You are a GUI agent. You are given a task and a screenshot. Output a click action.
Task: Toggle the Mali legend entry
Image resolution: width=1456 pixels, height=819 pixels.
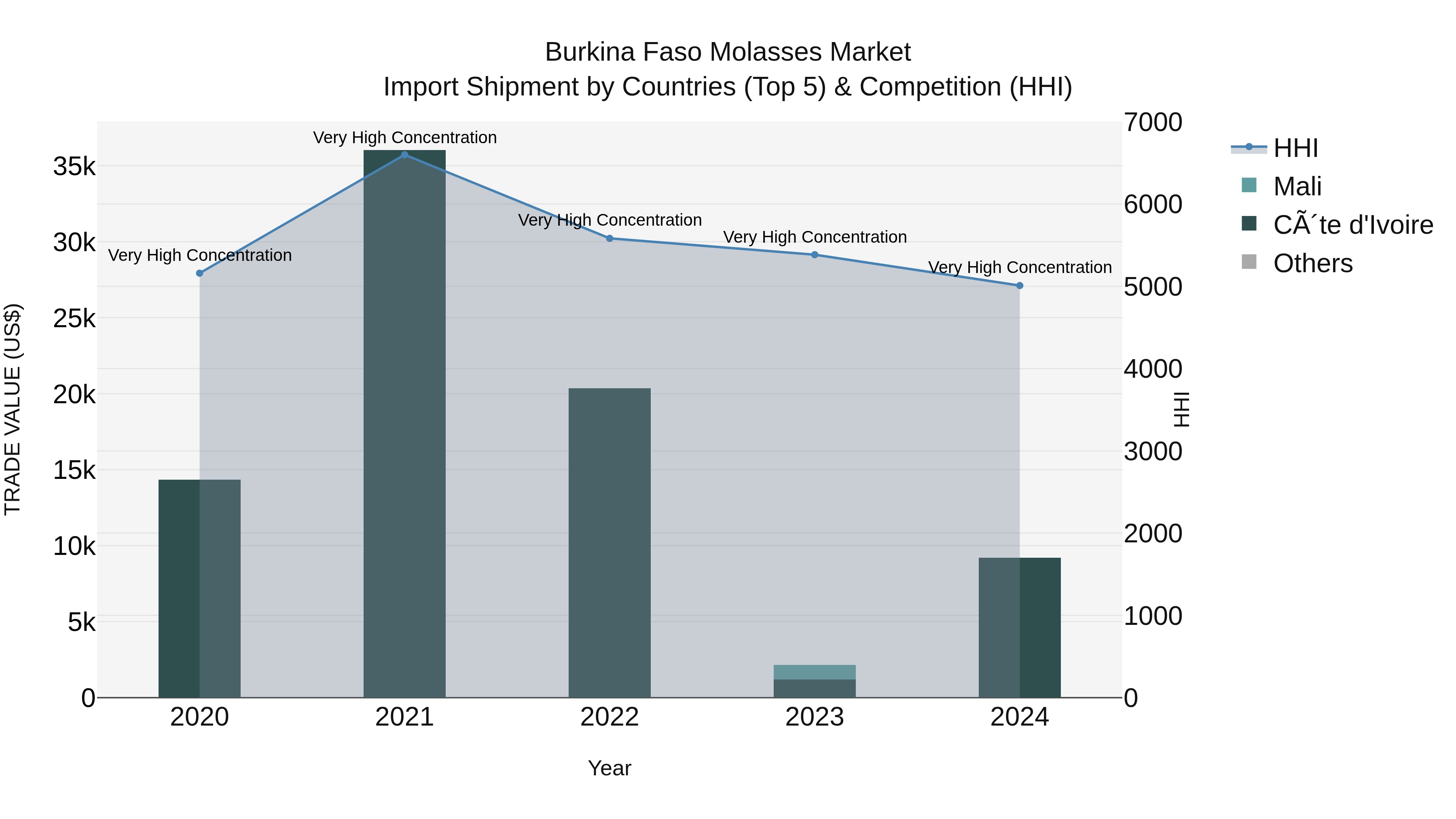tap(1282, 186)
